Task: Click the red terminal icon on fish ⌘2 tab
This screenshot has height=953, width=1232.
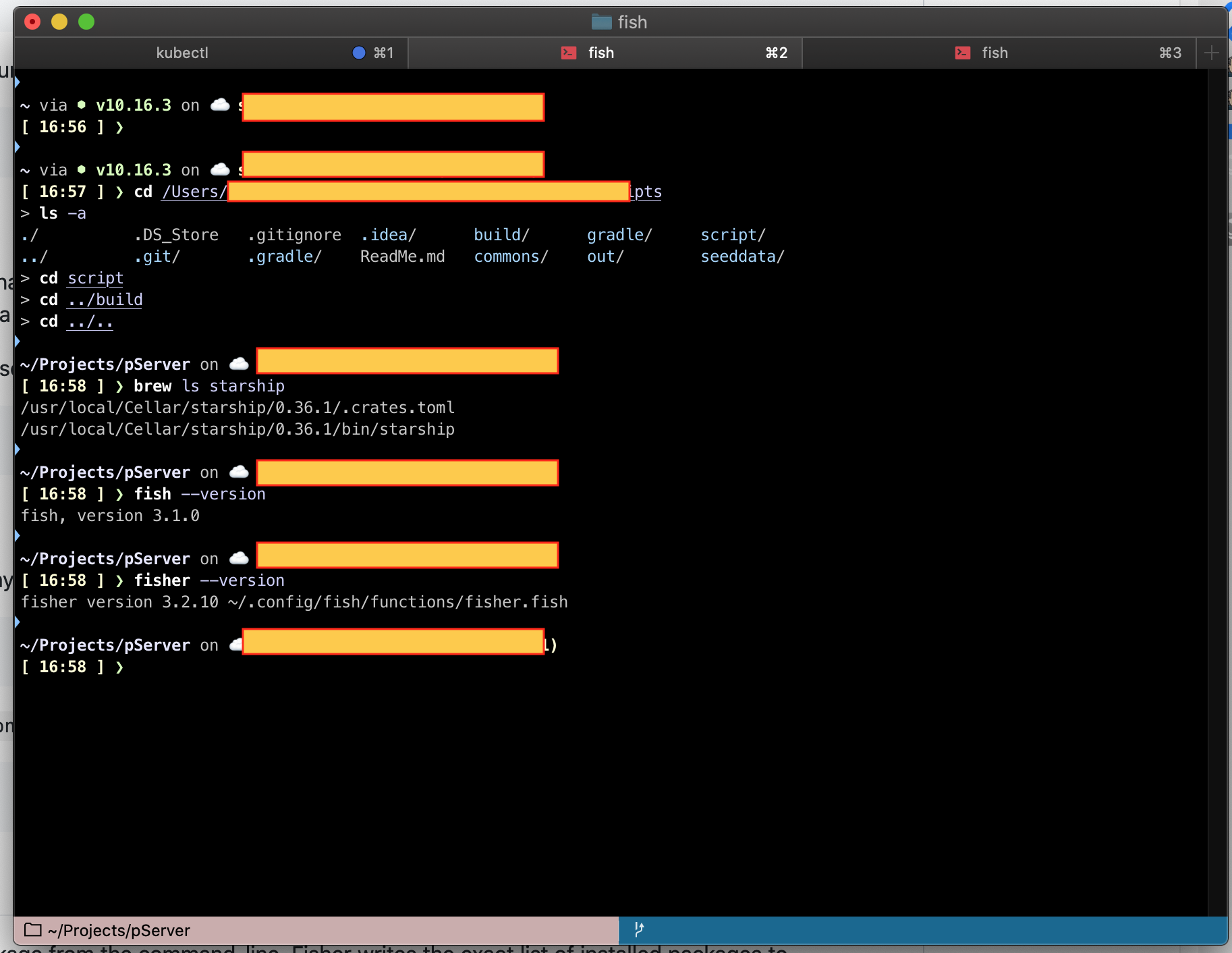Action: coord(567,53)
